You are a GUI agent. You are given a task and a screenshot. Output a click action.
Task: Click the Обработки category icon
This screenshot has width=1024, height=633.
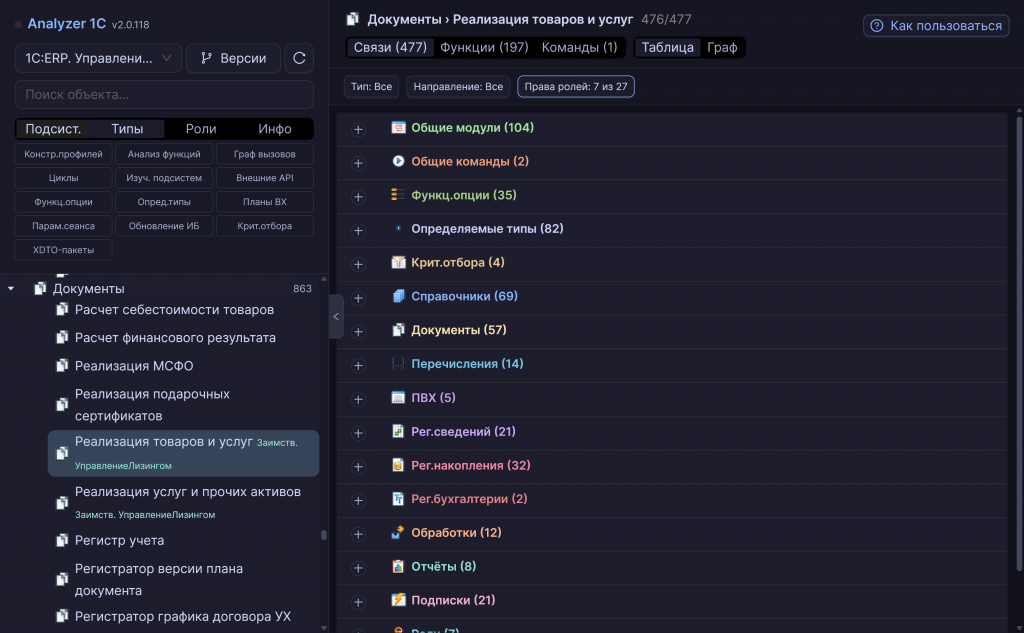coord(398,532)
